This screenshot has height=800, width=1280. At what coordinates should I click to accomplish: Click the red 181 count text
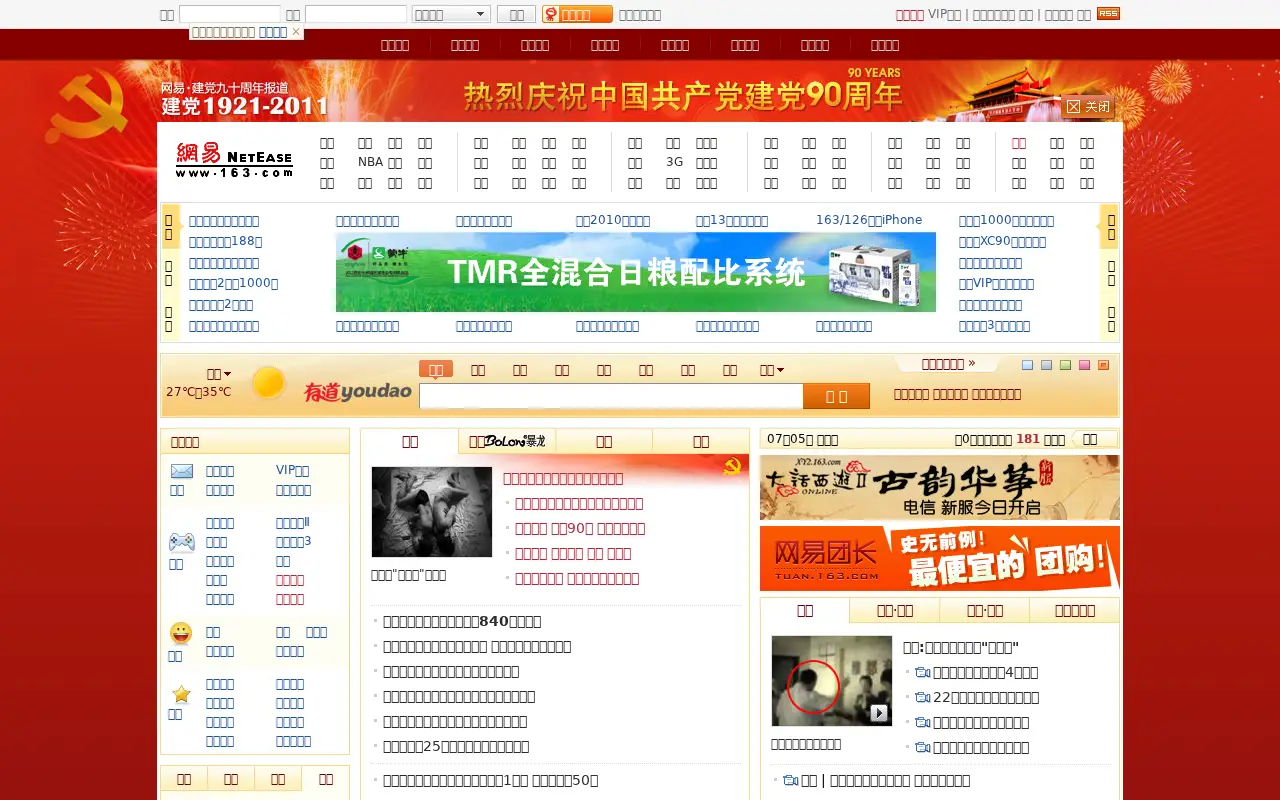[1028, 439]
